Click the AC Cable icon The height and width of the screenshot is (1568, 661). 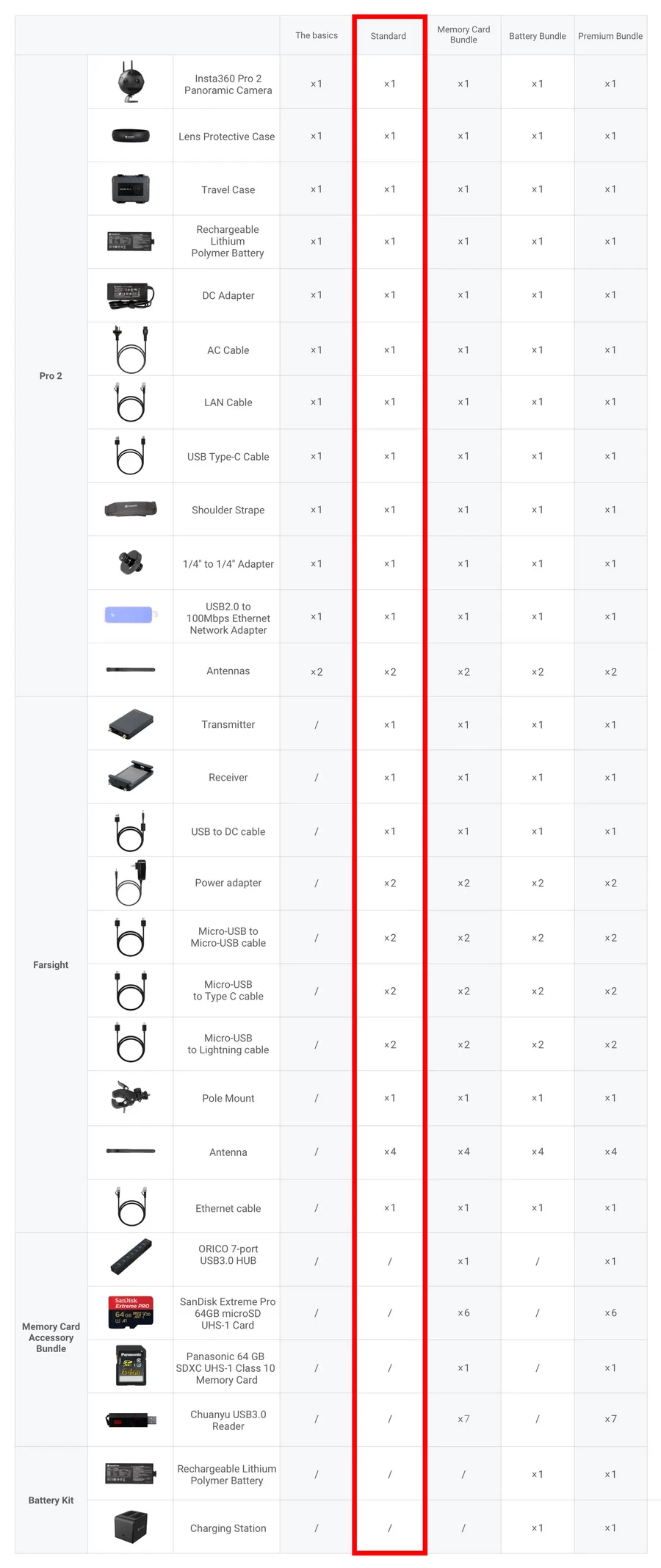tap(131, 350)
